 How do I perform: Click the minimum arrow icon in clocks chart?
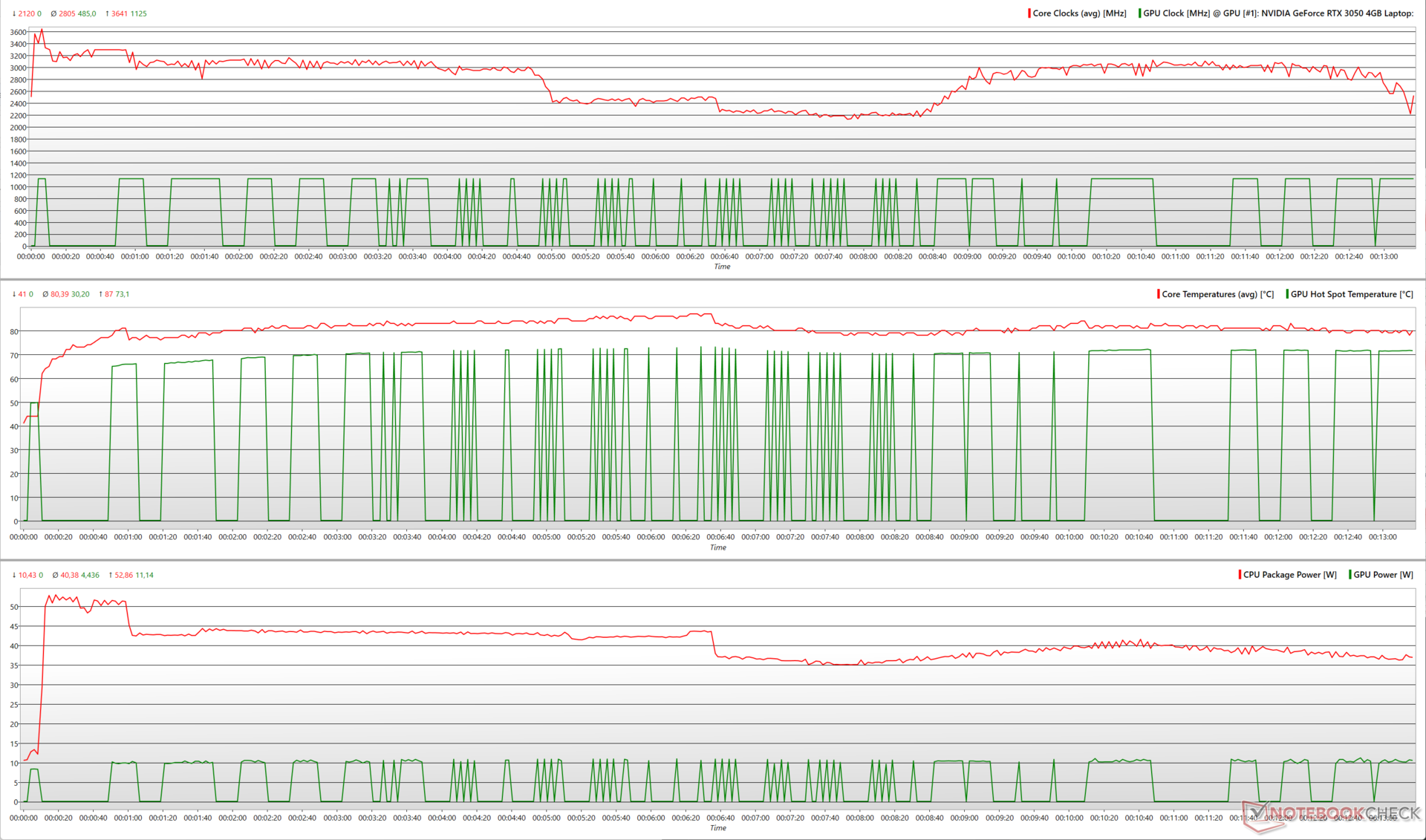click(14, 13)
